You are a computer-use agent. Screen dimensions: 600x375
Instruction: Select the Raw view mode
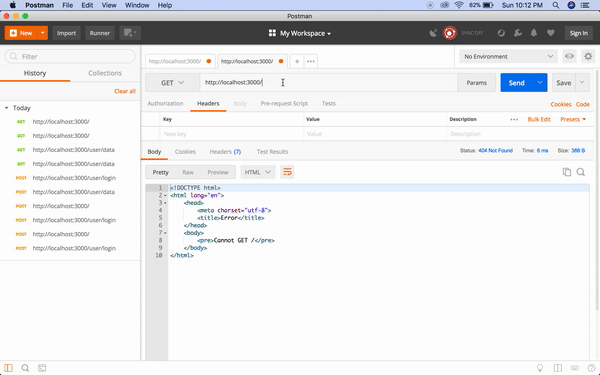point(188,173)
